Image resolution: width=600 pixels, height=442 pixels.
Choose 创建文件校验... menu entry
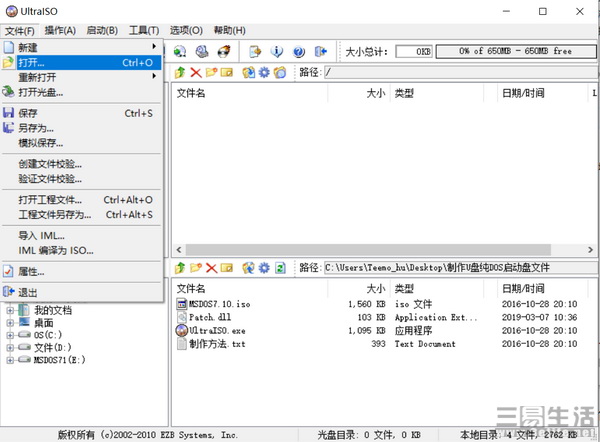pyautogui.click(x=82, y=164)
